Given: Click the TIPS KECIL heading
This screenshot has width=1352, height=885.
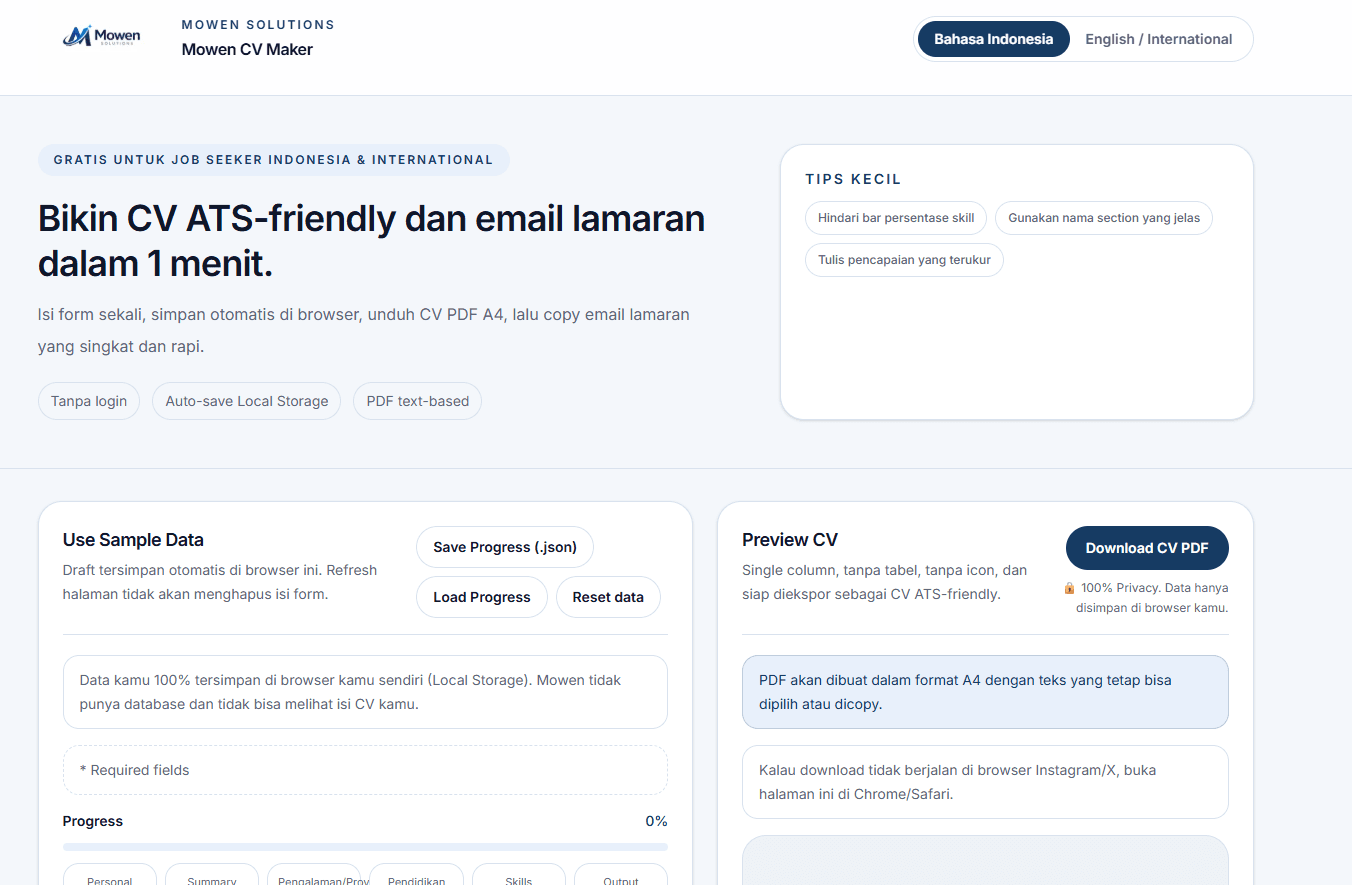Looking at the screenshot, I should tap(853, 179).
